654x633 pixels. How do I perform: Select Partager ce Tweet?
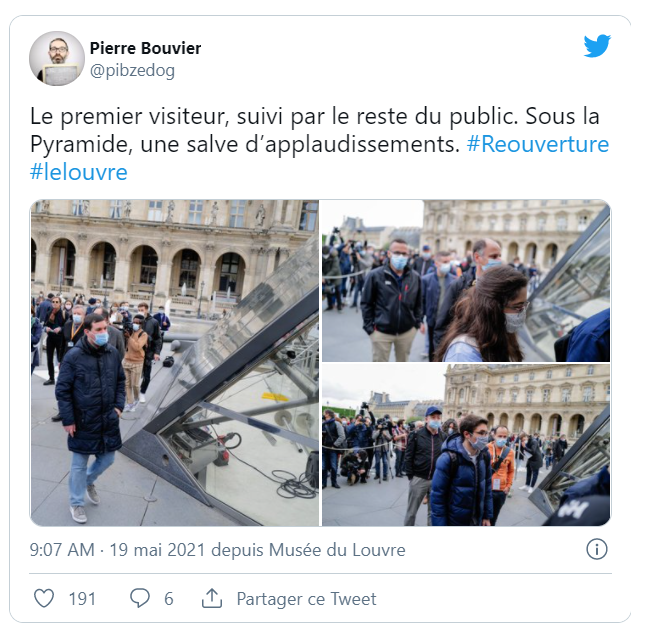307,599
